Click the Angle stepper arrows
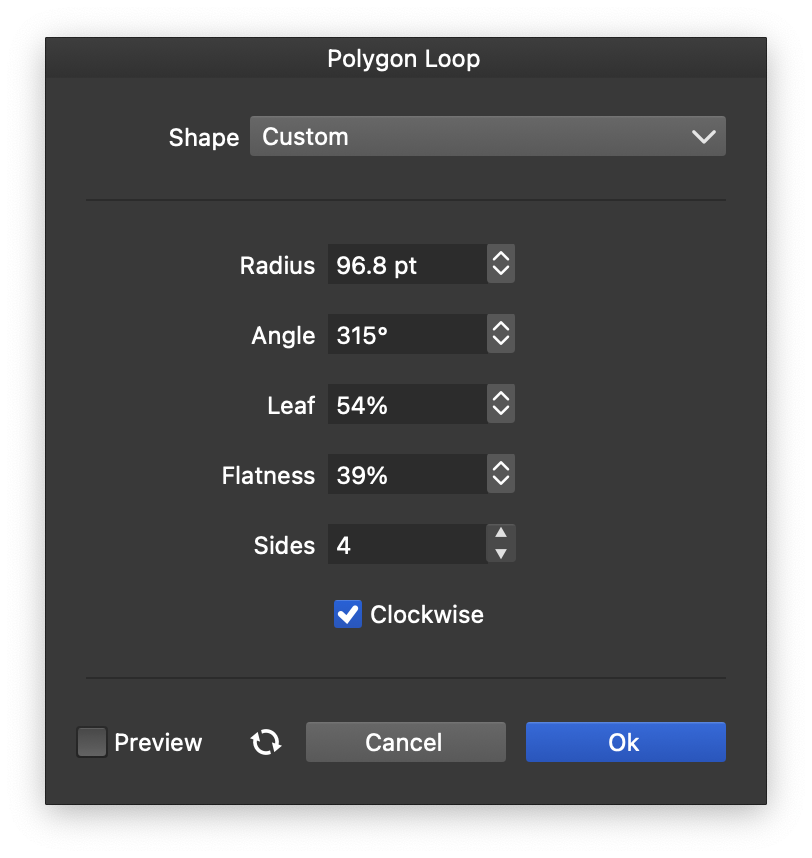 tap(501, 335)
